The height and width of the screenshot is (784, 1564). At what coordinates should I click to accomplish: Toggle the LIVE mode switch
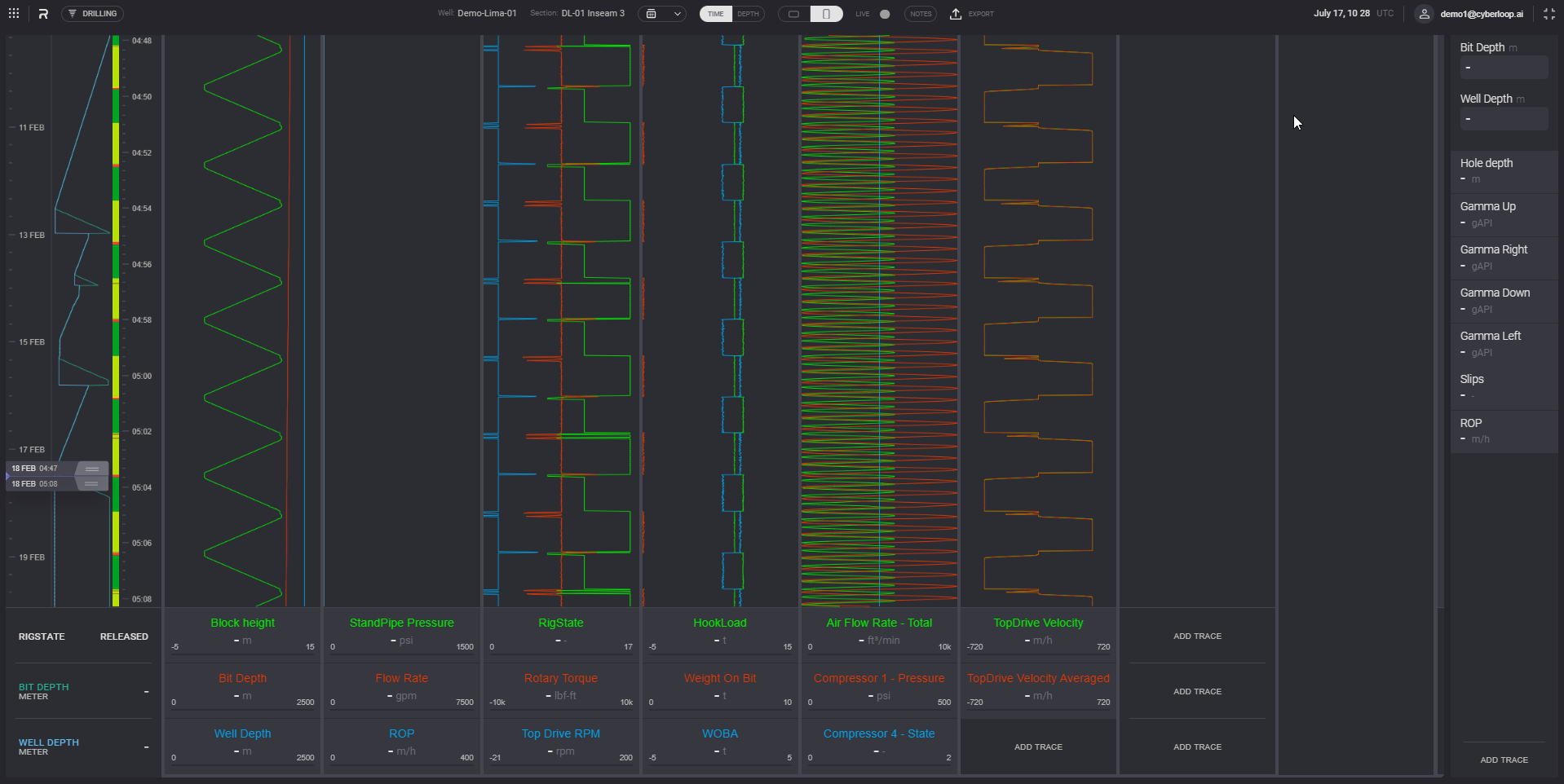pos(884,14)
